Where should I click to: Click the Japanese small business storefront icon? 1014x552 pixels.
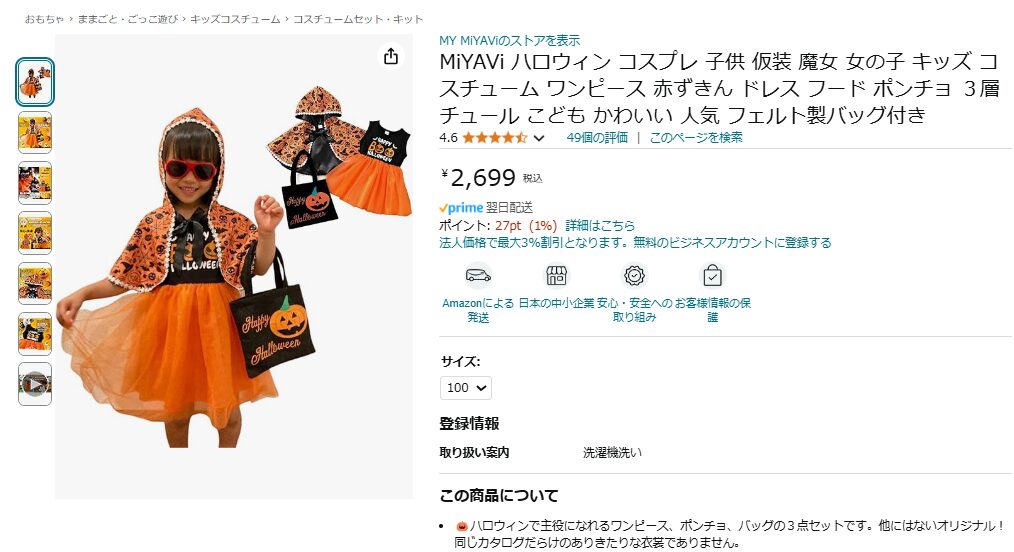click(556, 276)
